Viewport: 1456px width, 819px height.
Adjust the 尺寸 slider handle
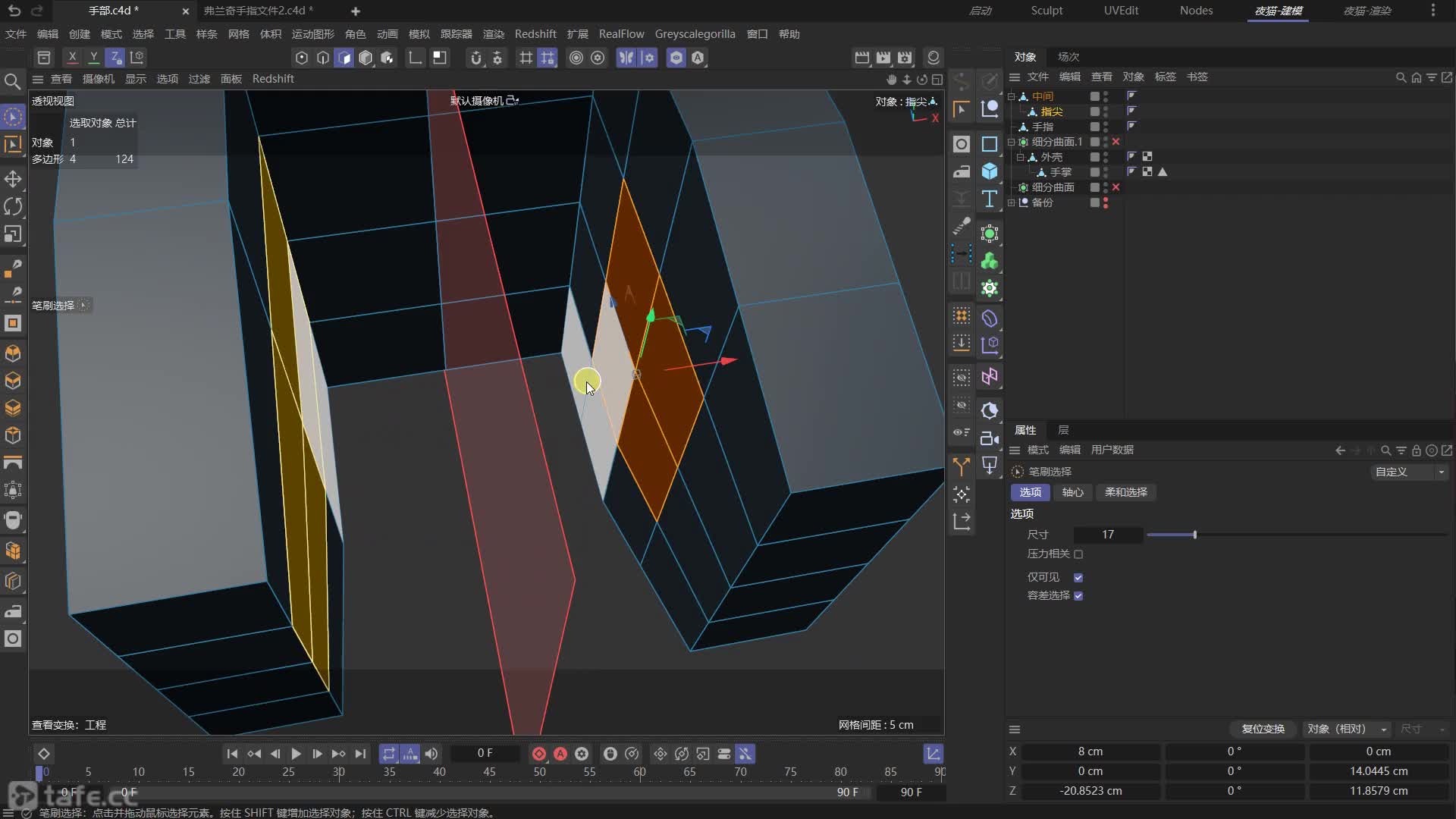pyautogui.click(x=1194, y=535)
